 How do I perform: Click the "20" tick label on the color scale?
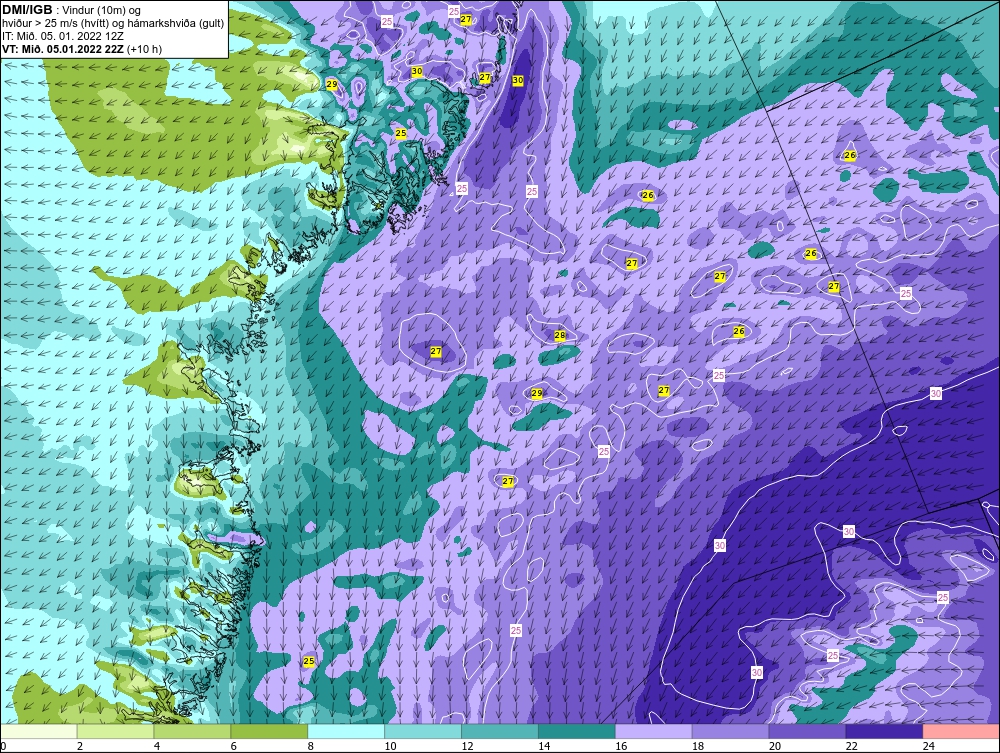click(775, 746)
